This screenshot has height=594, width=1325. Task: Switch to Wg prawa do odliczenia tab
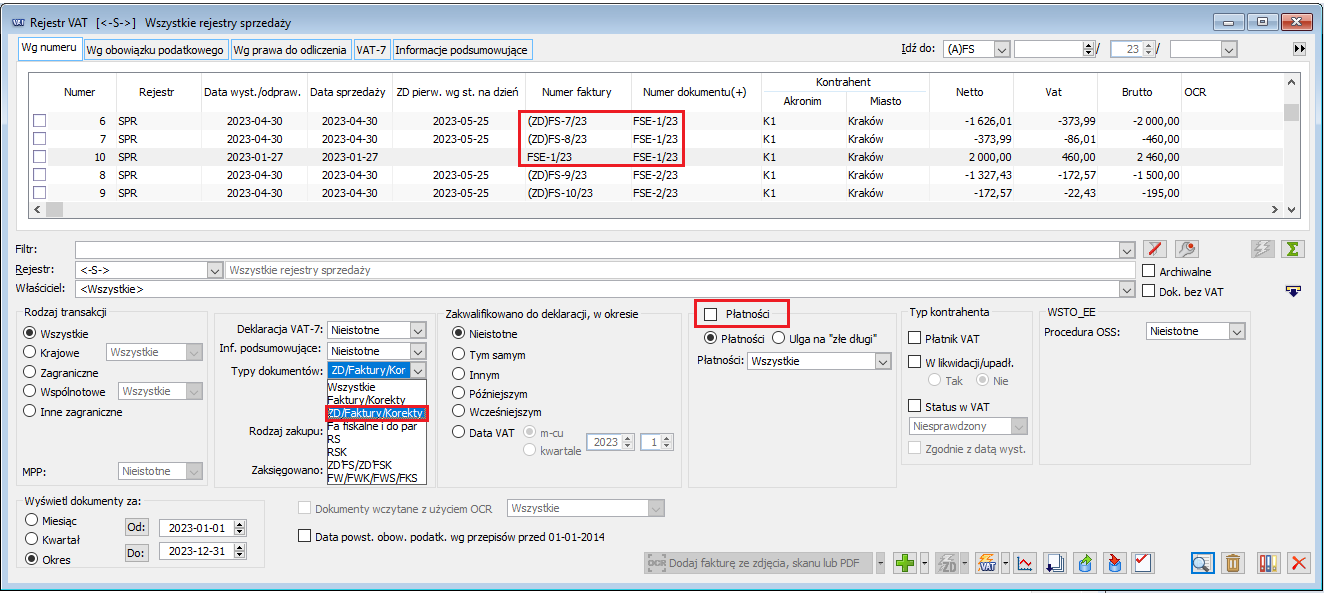291,49
